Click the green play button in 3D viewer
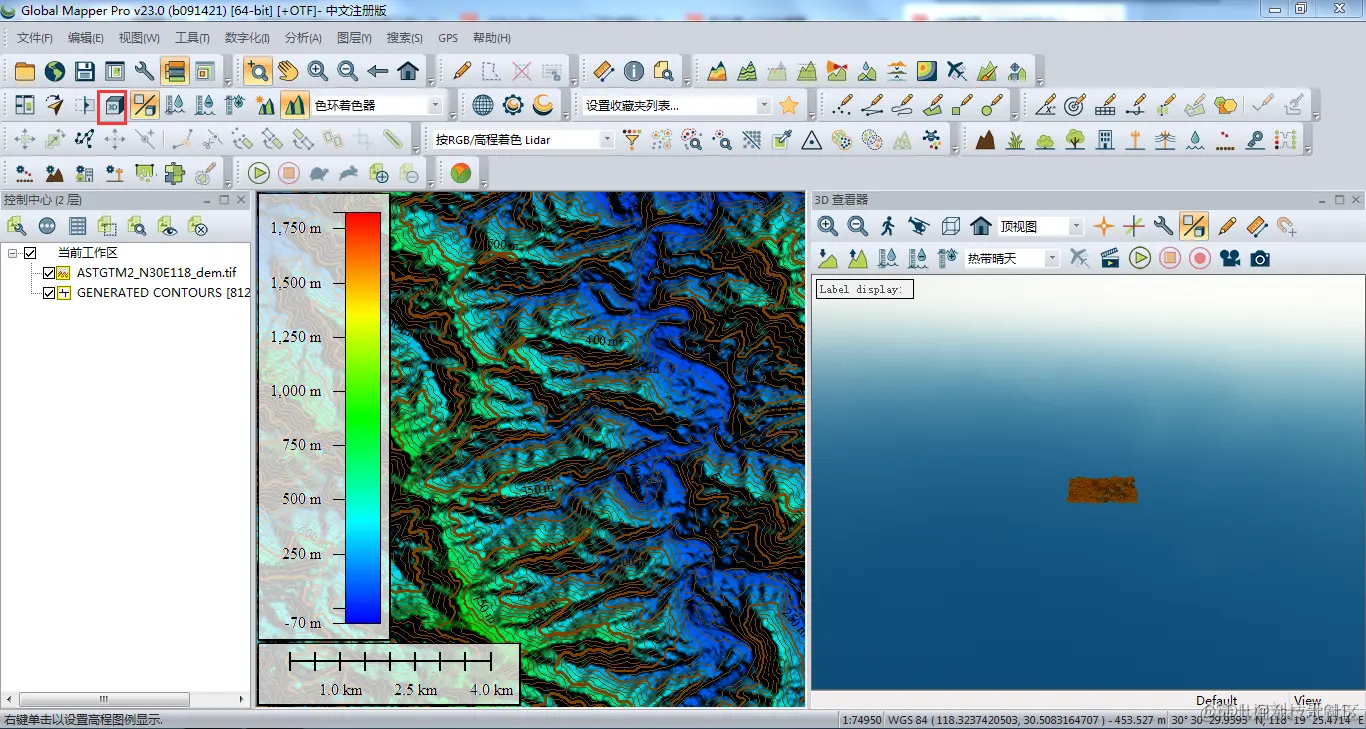This screenshot has width=1366, height=729. pyautogui.click(x=1140, y=258)
